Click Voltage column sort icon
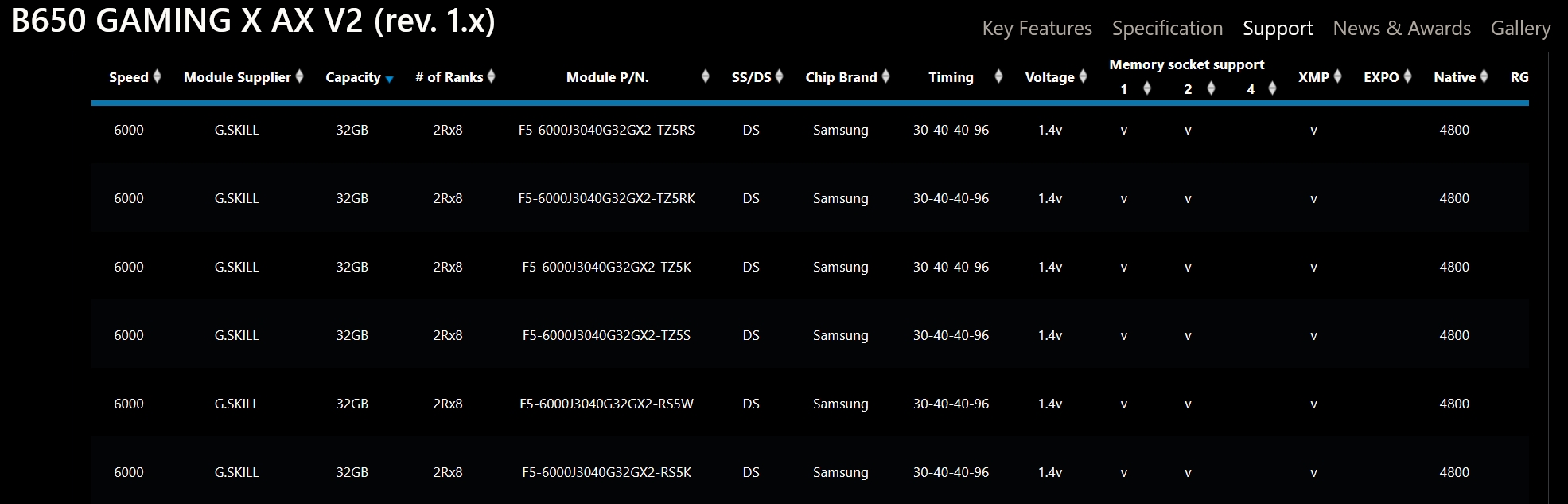The width and height of the screenshot is (1568, 504). click(x=1084, y=76)
